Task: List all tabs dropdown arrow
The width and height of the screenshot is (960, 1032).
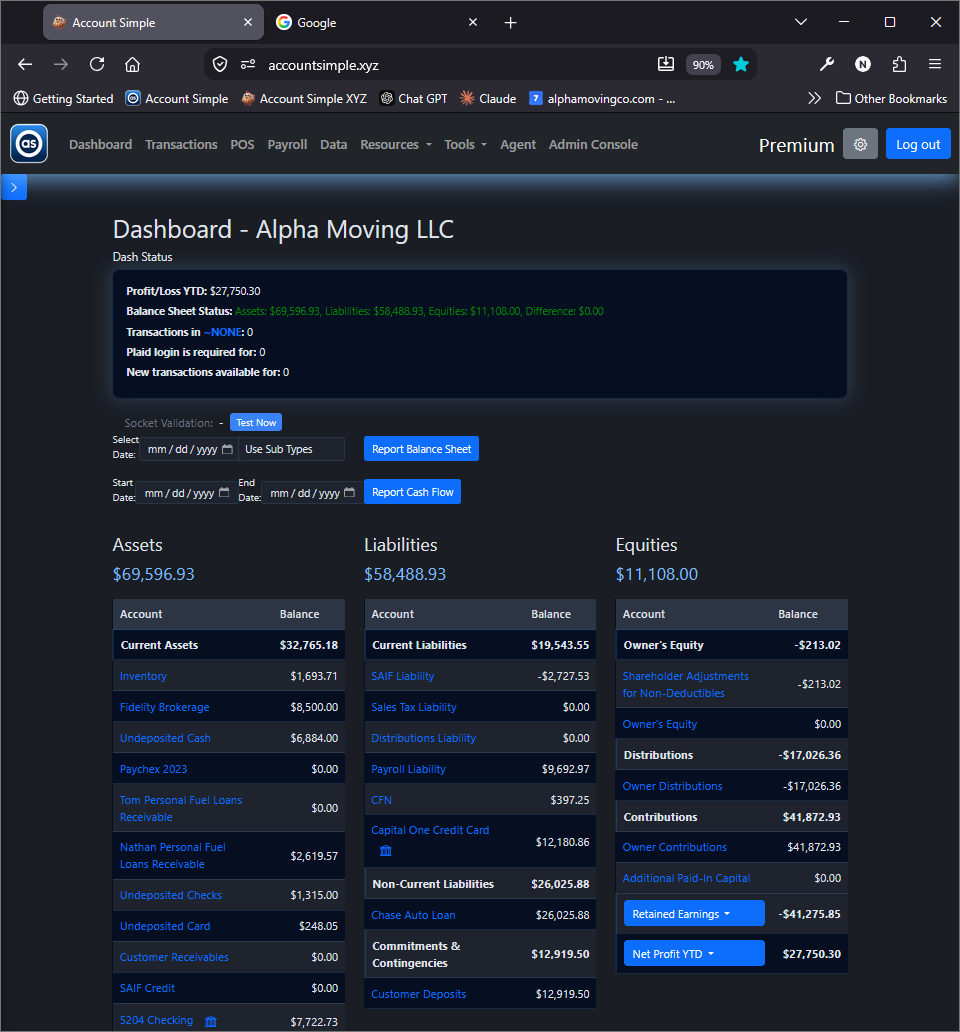Action: 801,22
